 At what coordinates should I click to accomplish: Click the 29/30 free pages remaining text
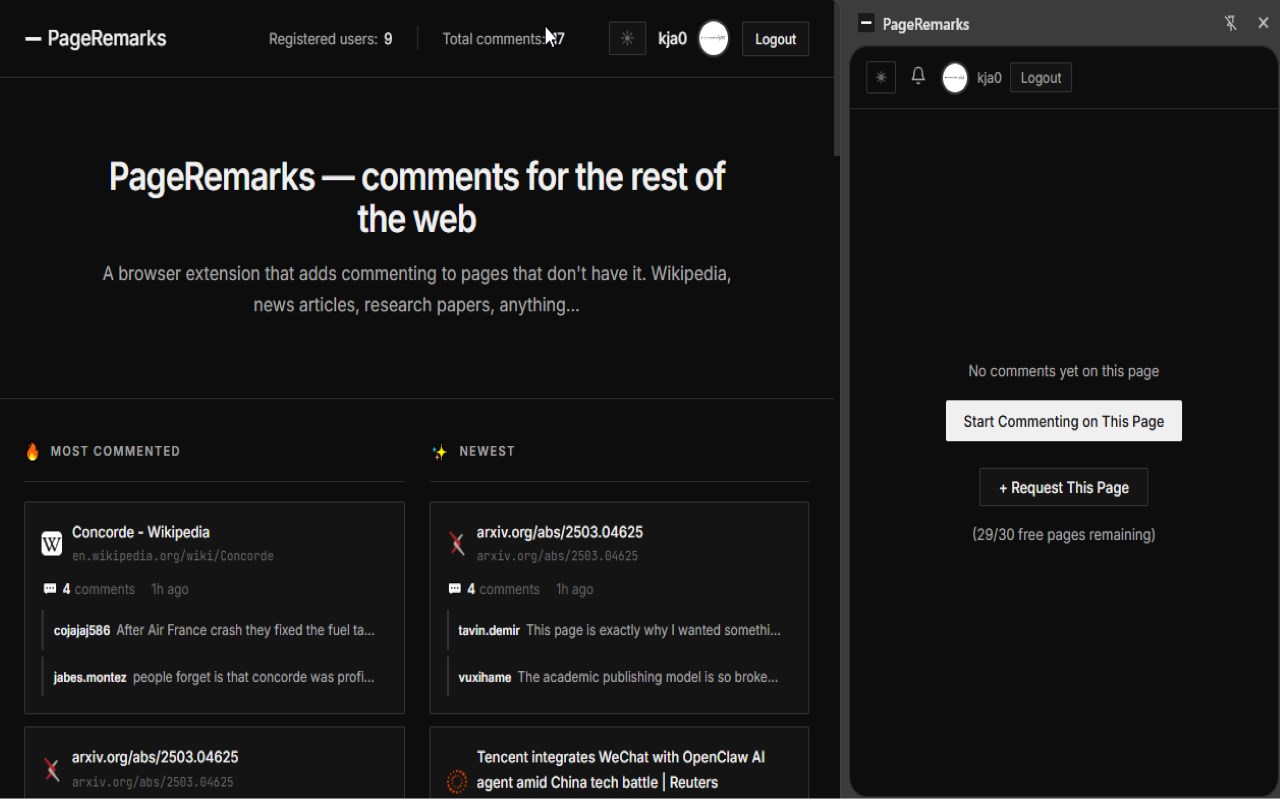click(x=1064, y=535)
